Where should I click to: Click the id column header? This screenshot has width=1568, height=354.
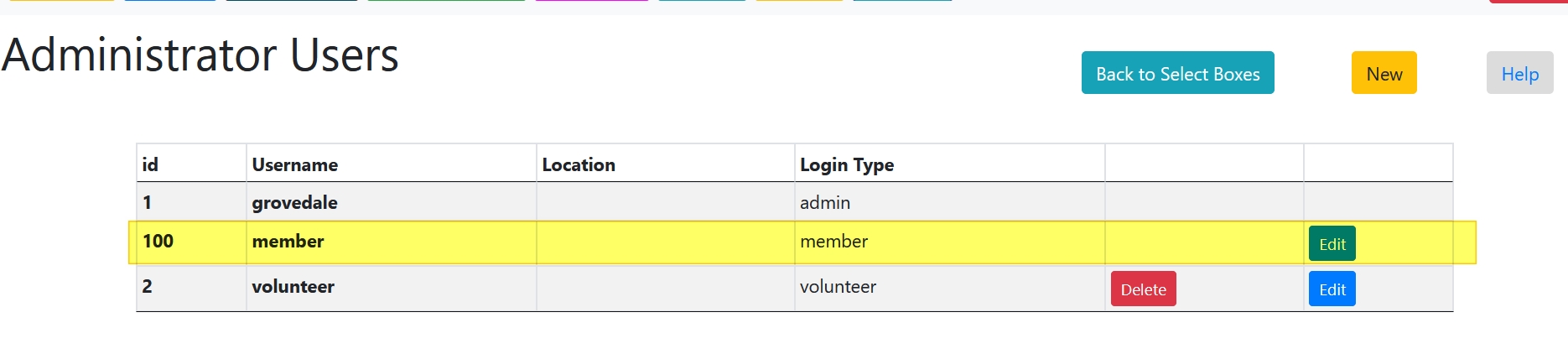point(151,164)
